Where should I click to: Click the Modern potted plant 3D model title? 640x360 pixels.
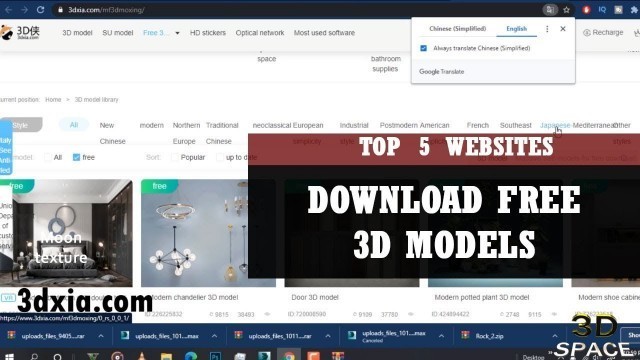tap(482, 297)
